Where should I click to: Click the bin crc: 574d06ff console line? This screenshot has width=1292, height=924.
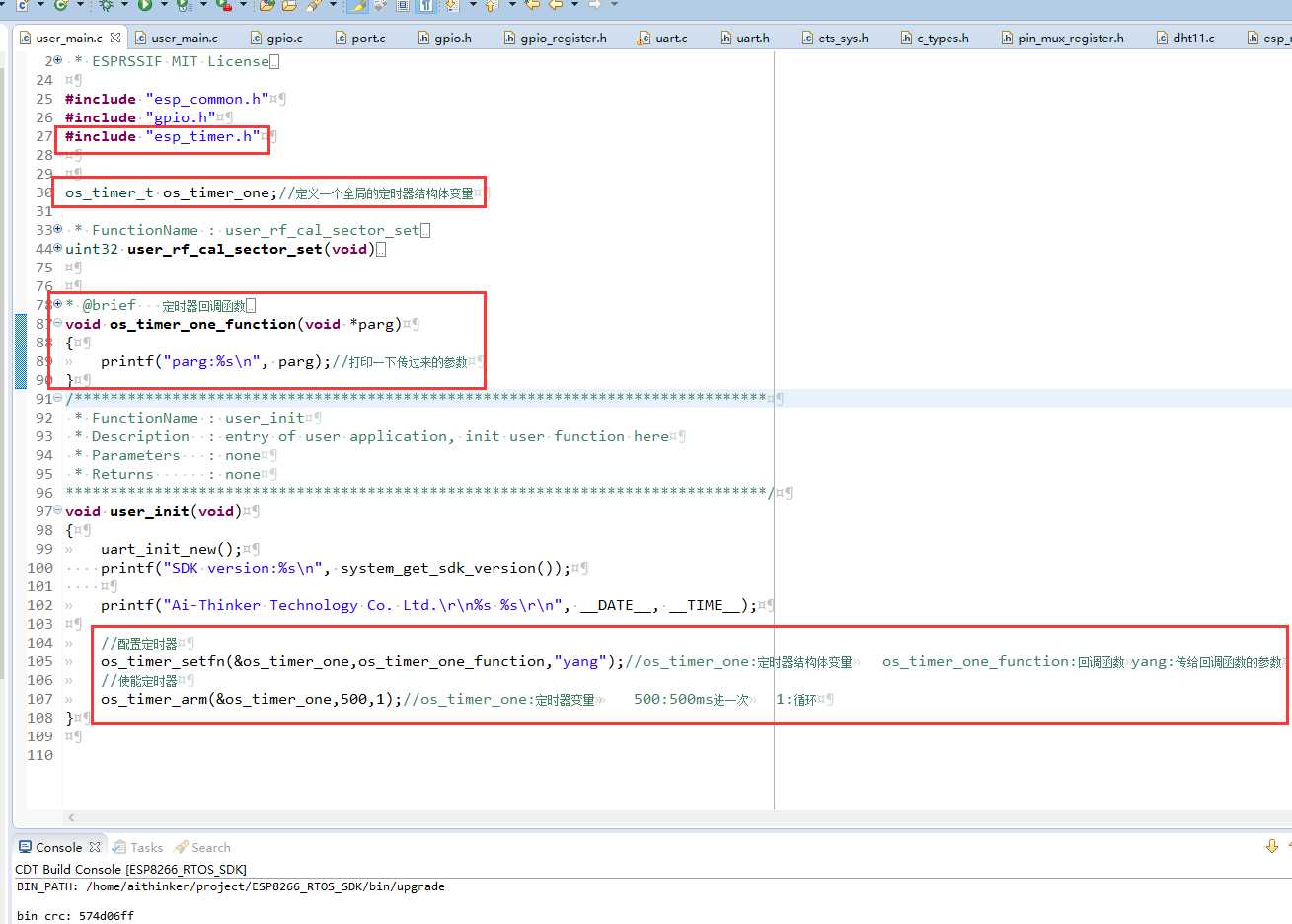75,915
